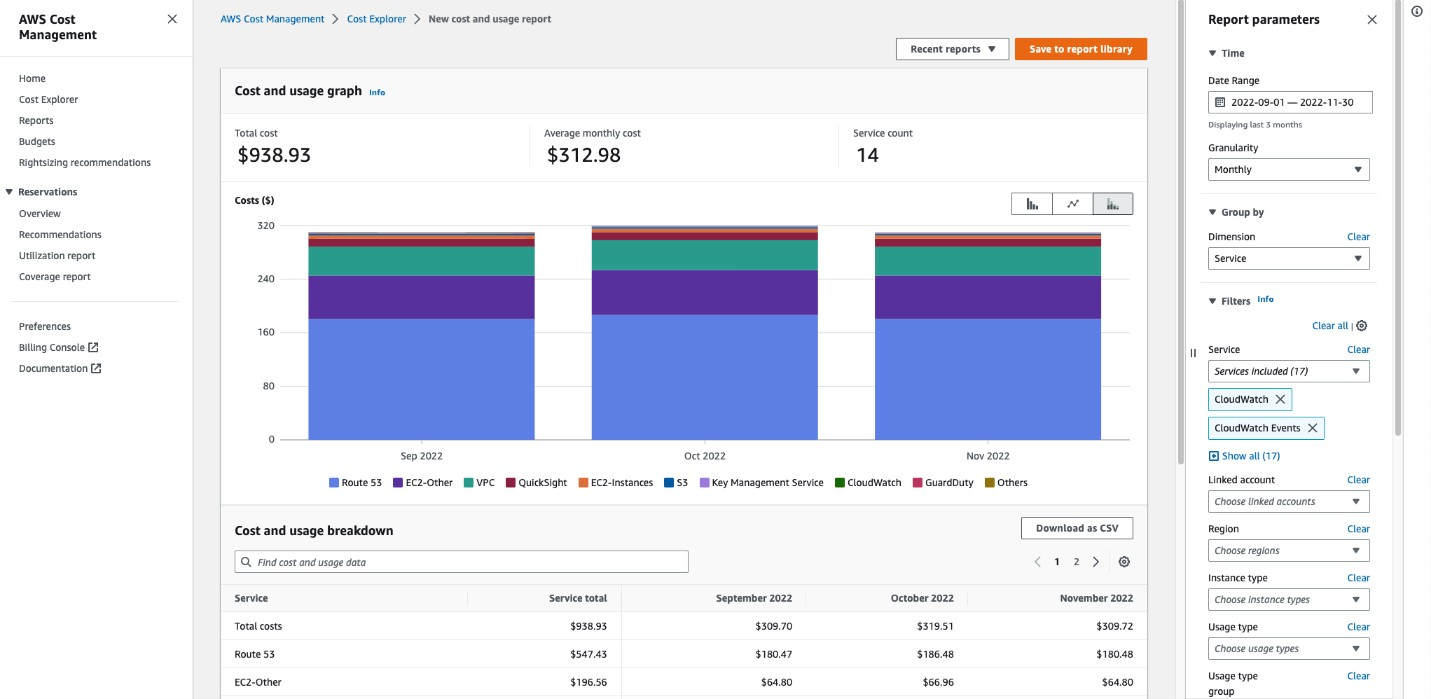Open table preferences gear icon
This screenshot has height=699, width=1431.
tap(1124, 561)
